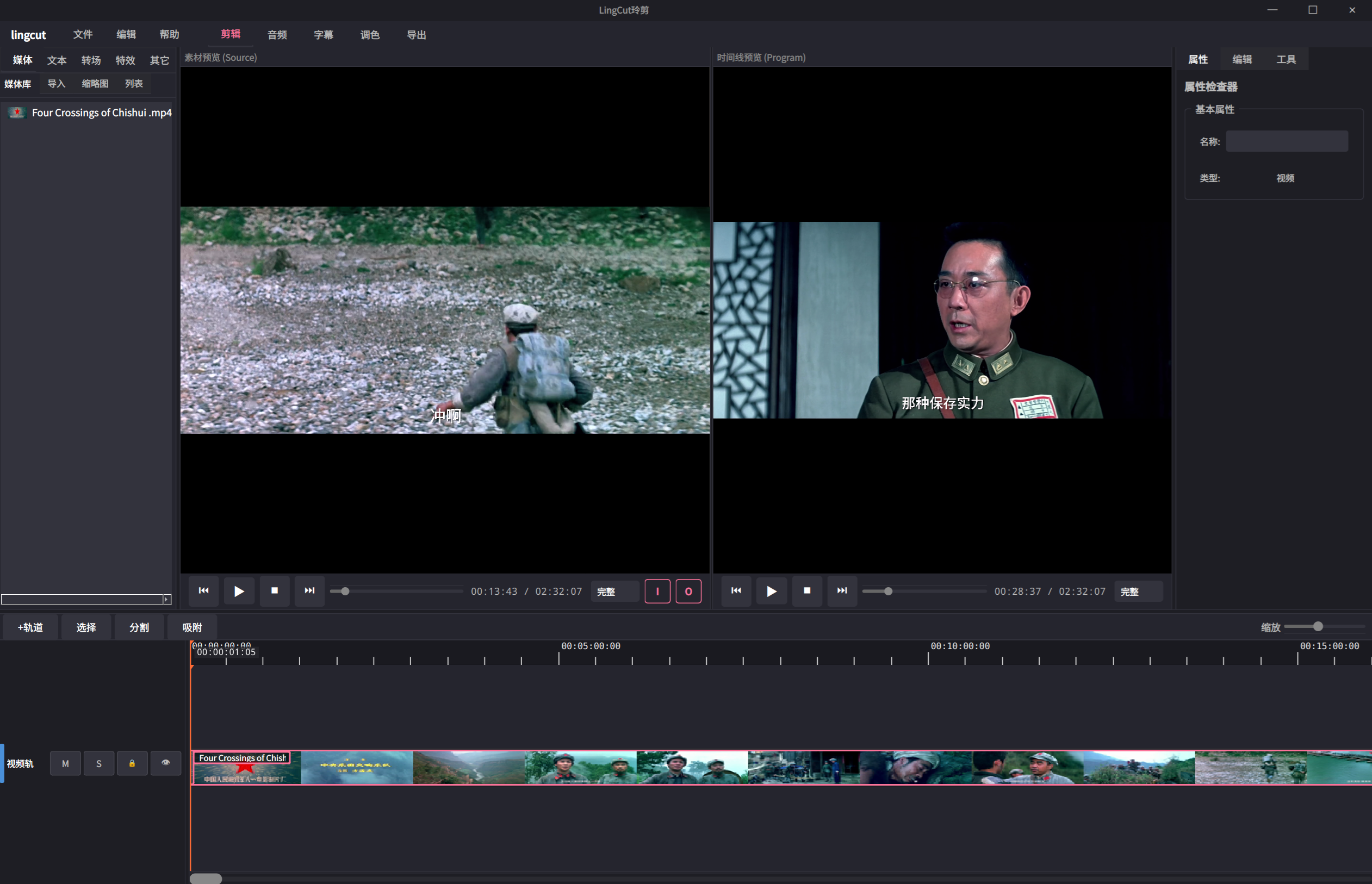Toggle video track visibility eye
Image resolution: width=1372 pixels, height=884 pixels.
(x=165, y=763)
